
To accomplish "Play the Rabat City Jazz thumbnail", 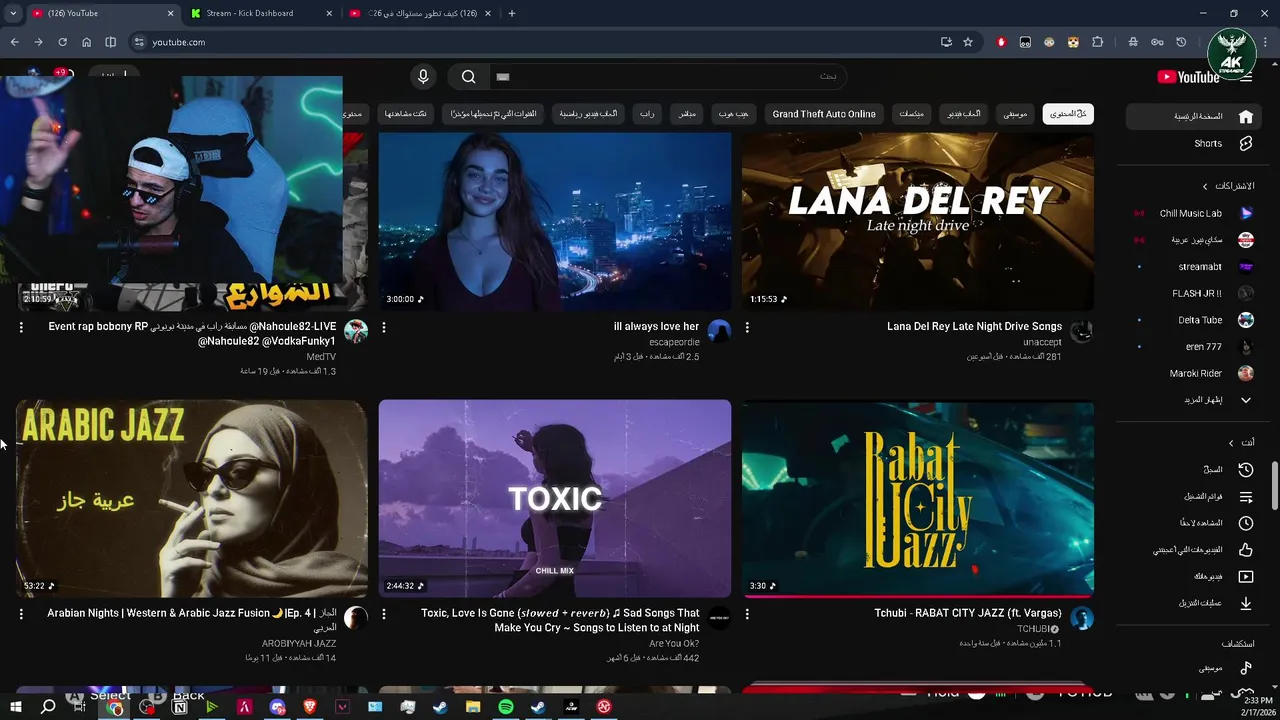I will [918, 498].
